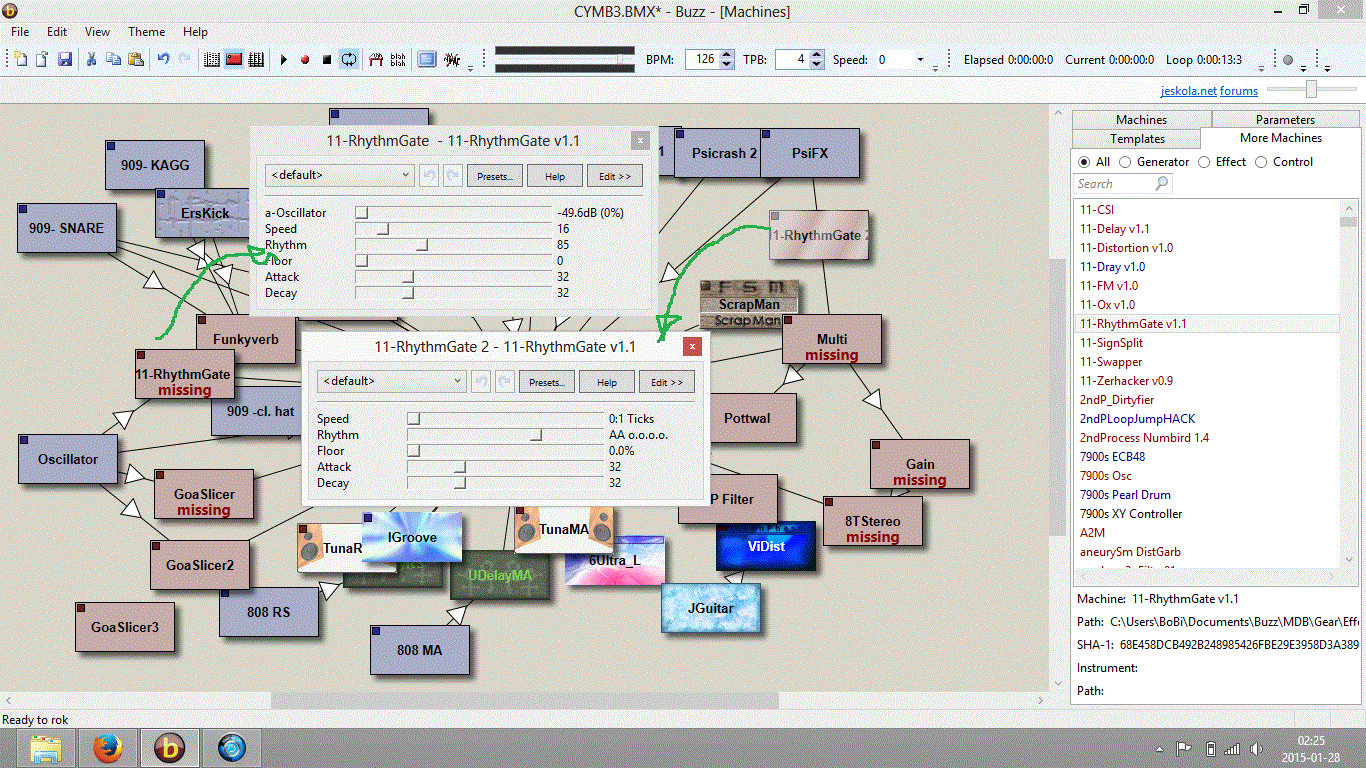Click the machine Search input field
This screenshot has height=768, width=1366.
pyautogui.click(x=1114, y=184)
